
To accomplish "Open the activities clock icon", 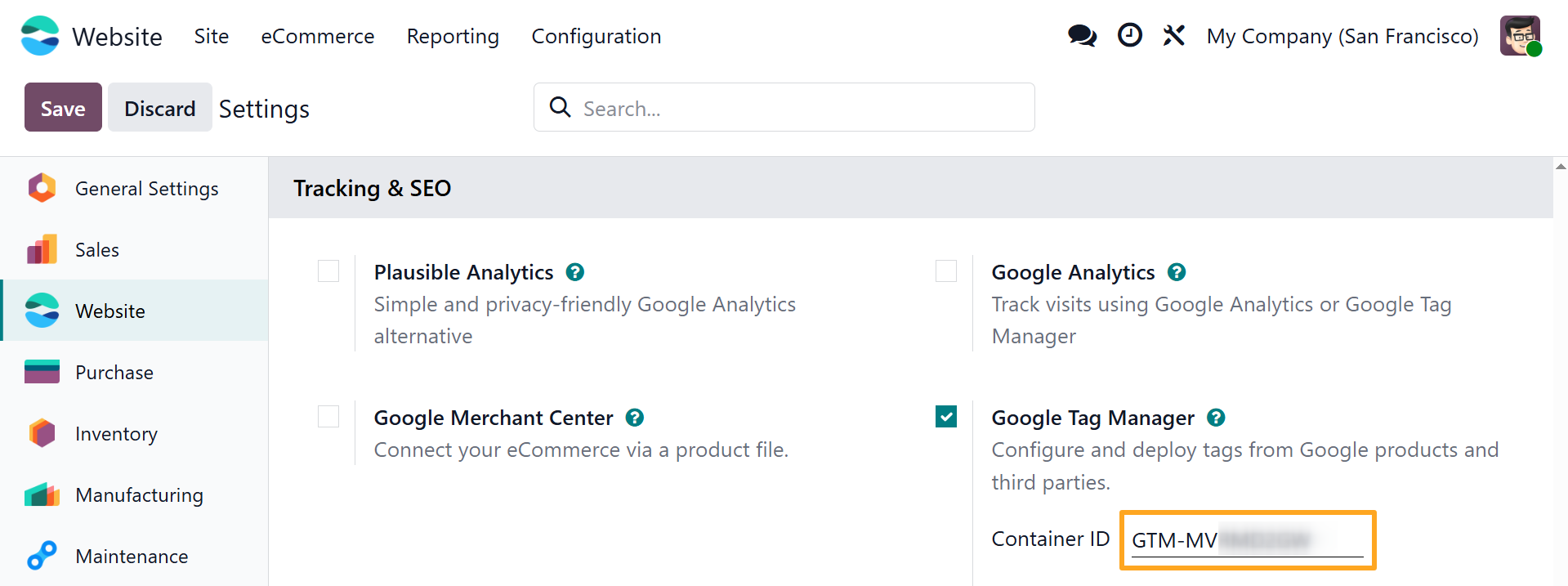I will click(x=1129, y=35).
